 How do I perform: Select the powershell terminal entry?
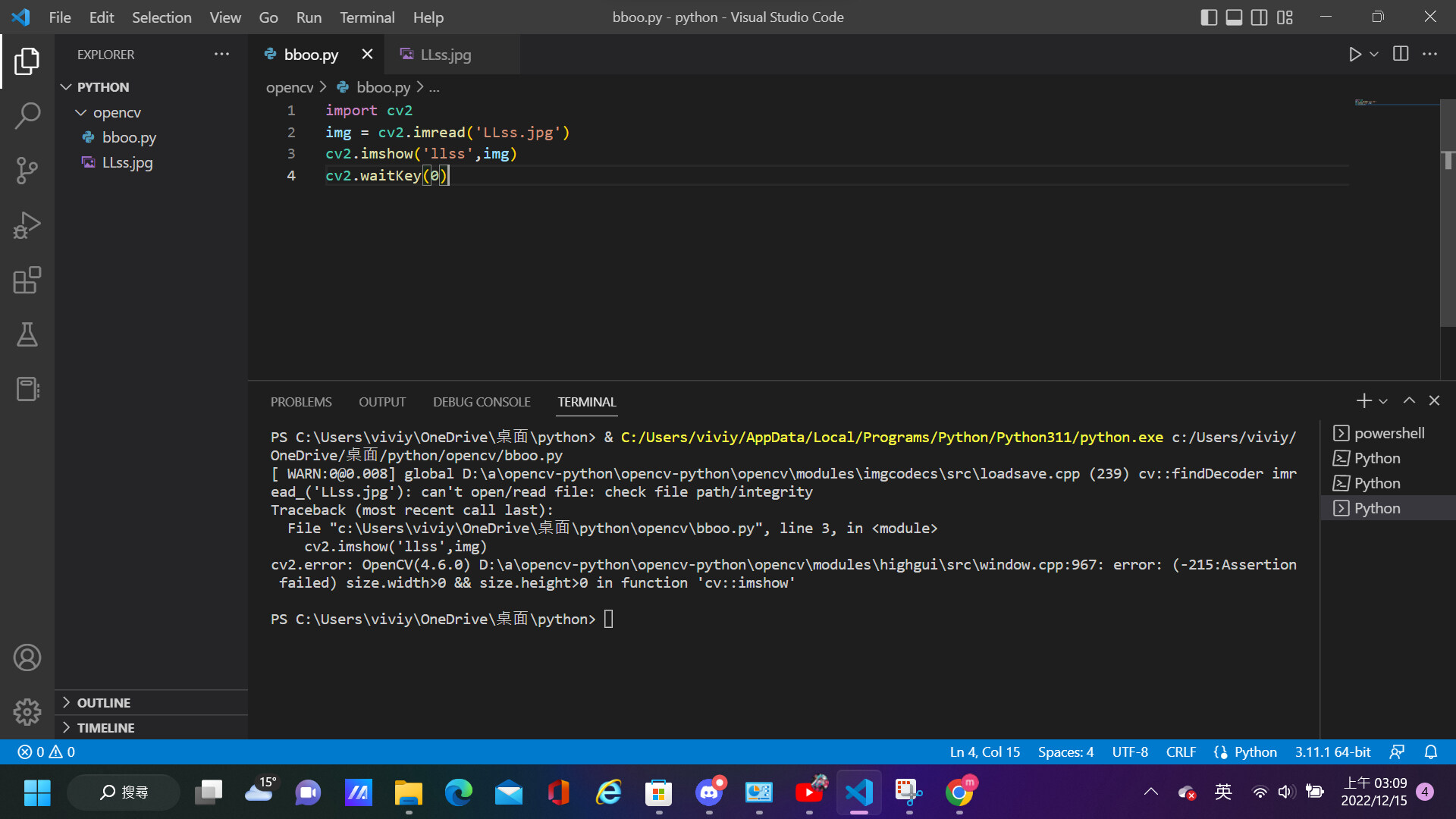click(x=1389, y=433)
